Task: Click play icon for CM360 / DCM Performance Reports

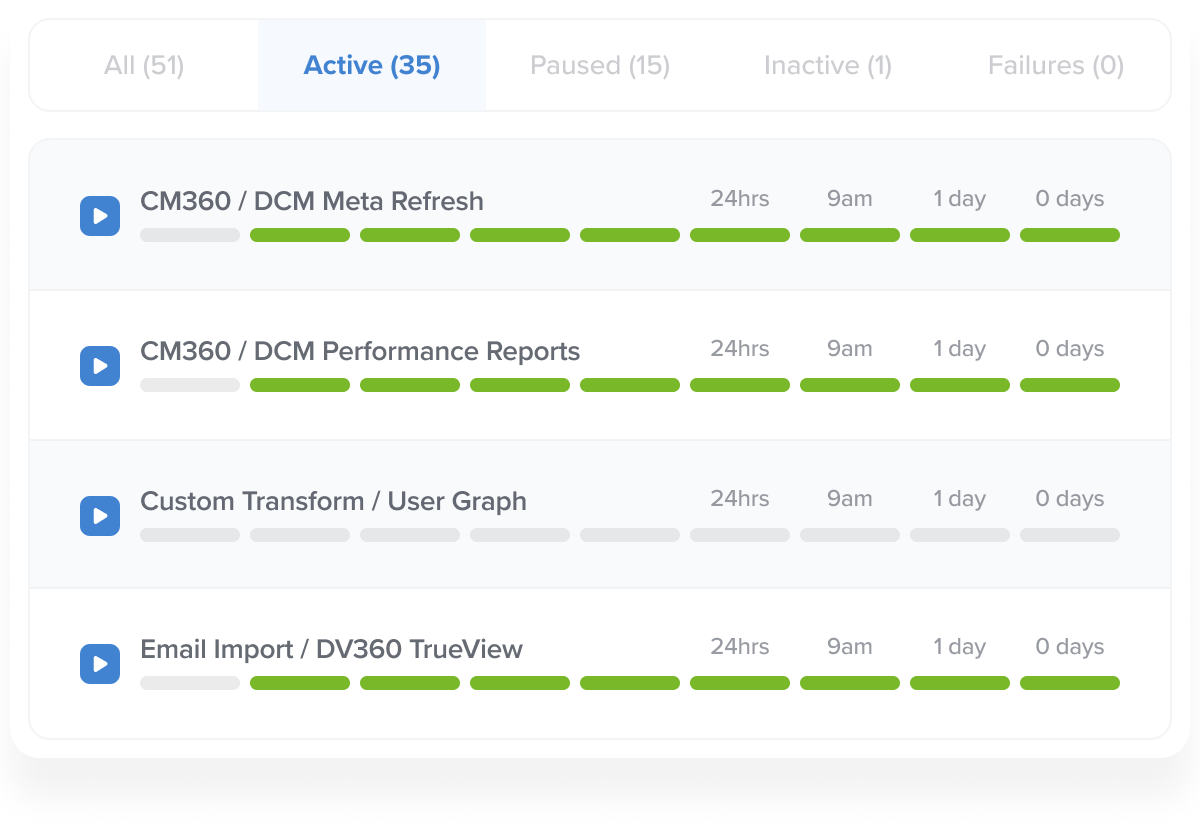Action: click(100, 365)
